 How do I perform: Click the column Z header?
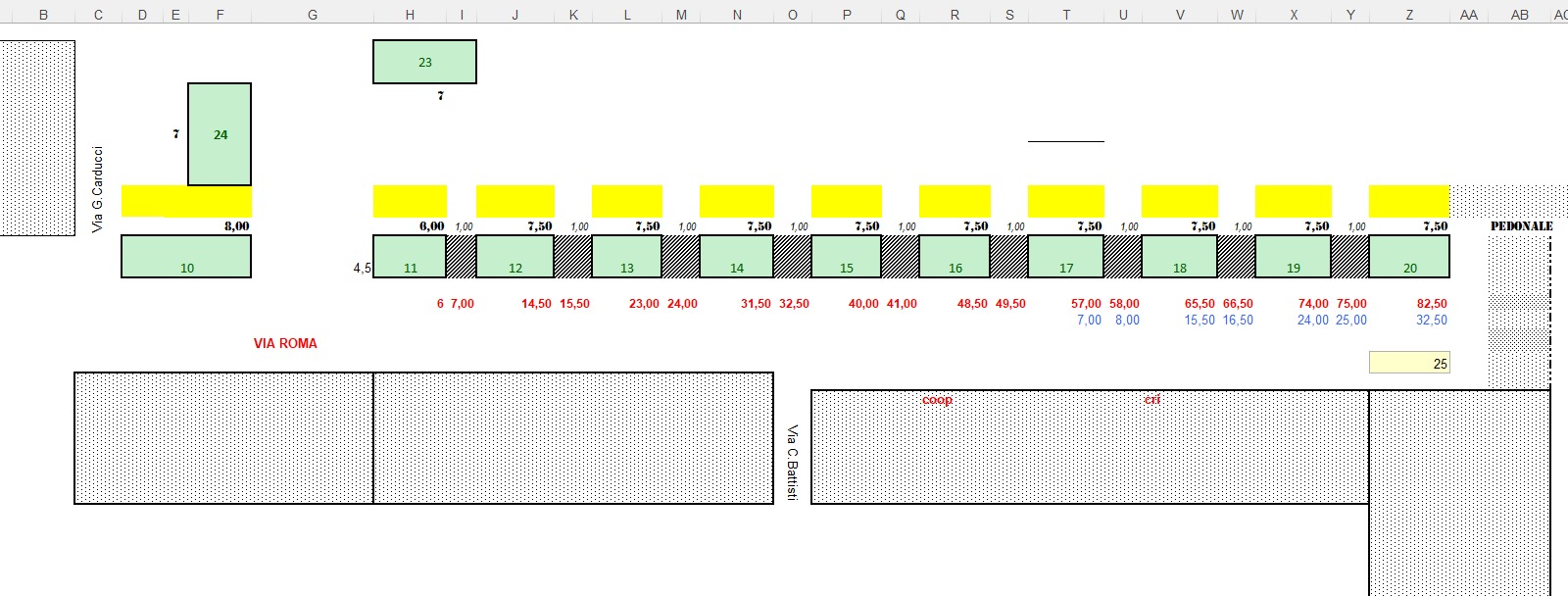[1409, 15]
